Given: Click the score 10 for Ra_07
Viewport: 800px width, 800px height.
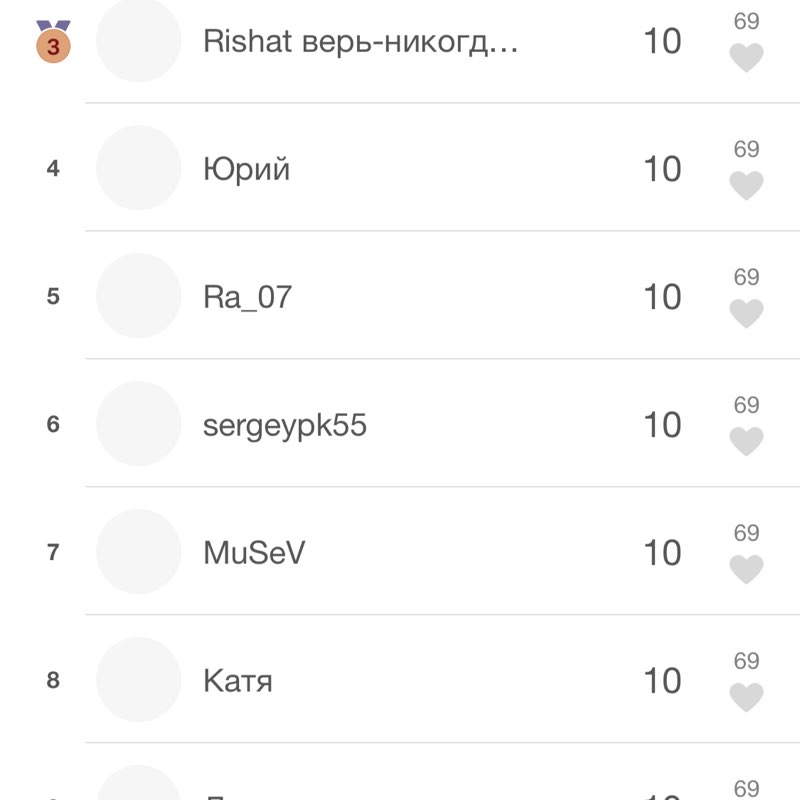Looking at the screenshot, I should pyautogui.click(x=662, y=297).
